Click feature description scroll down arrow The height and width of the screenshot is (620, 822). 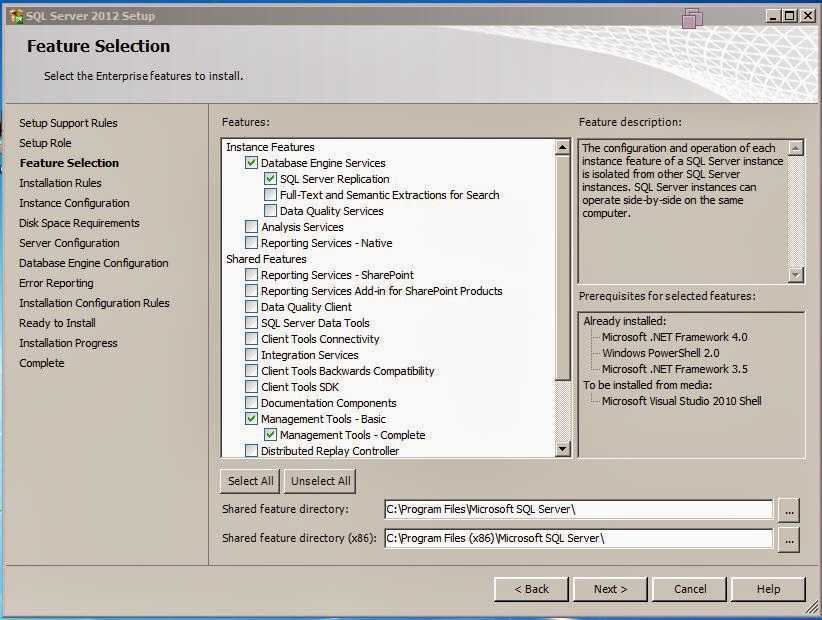(x=796, y=275)
